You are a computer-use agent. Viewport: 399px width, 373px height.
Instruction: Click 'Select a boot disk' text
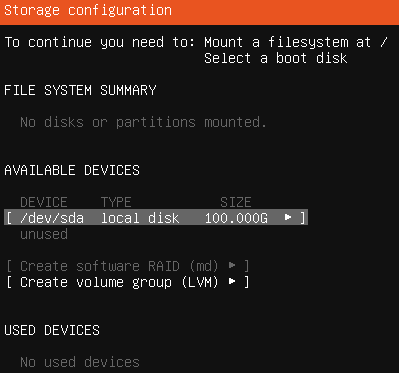(276, 58)
